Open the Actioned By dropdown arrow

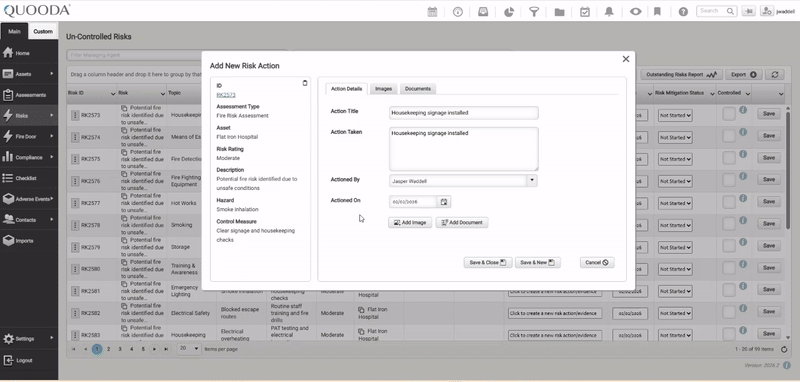click(532, 181)
